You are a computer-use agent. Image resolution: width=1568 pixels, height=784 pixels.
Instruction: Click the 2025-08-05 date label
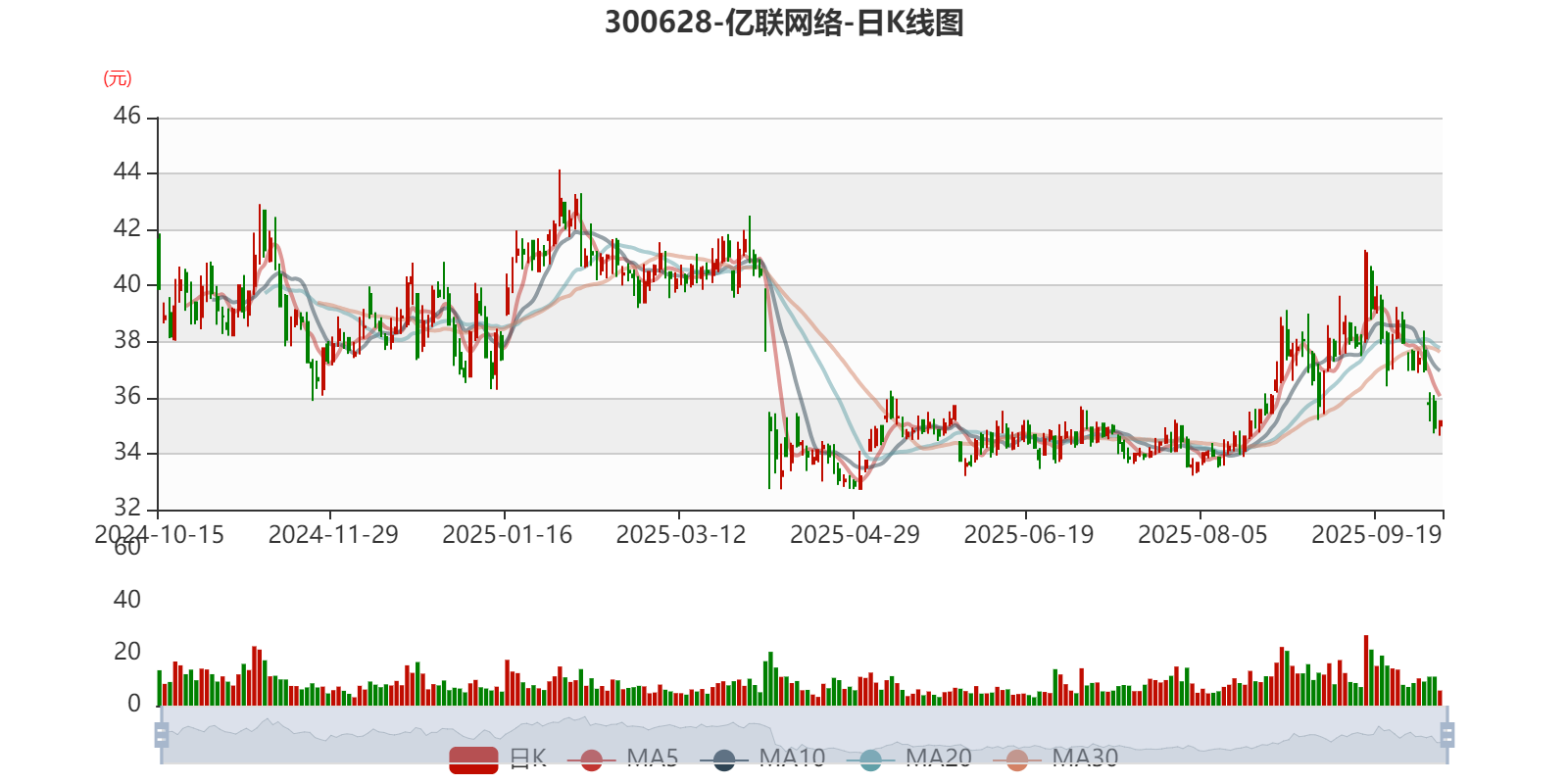coord(1202,535)
